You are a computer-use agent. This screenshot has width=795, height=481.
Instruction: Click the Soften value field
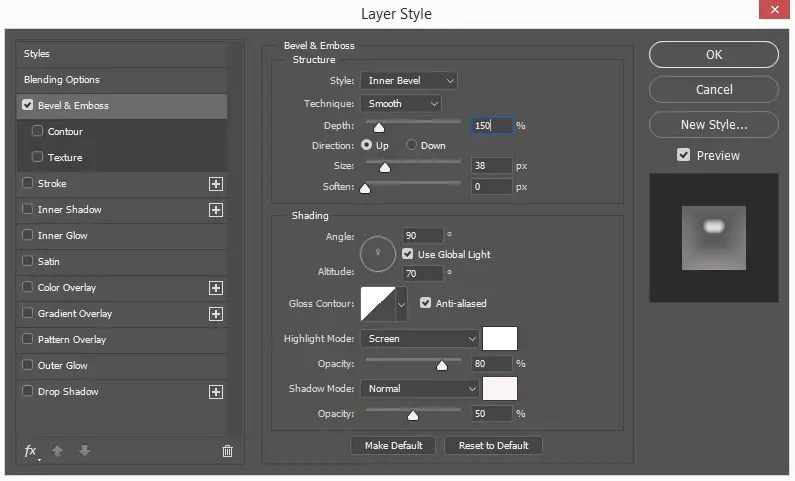[491, 187]
